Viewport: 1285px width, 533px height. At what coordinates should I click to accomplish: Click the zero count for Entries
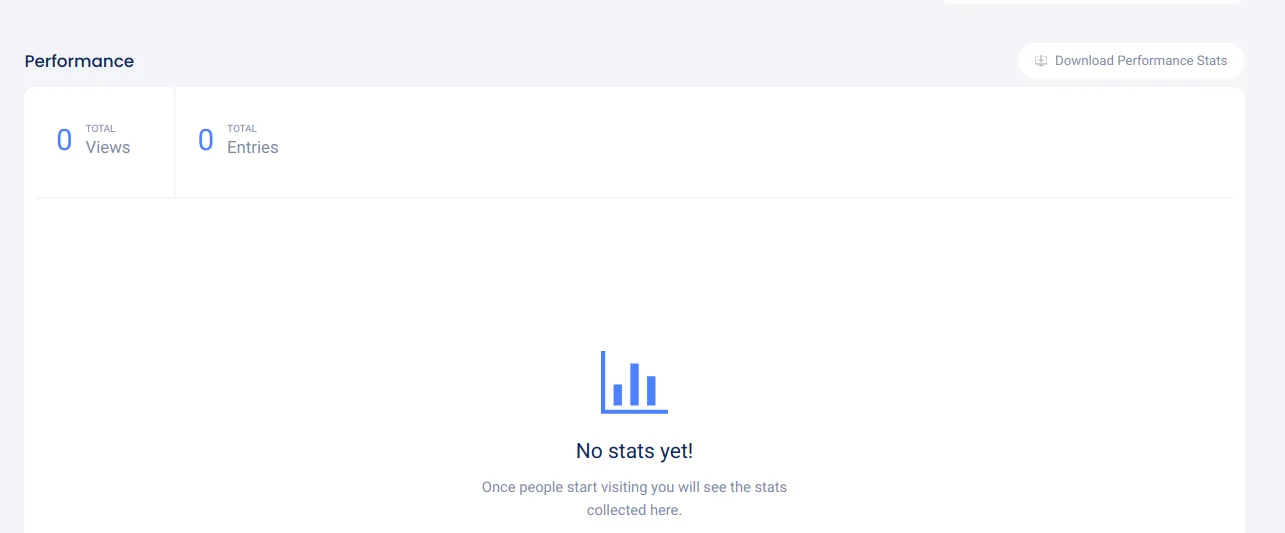(206, 141)
